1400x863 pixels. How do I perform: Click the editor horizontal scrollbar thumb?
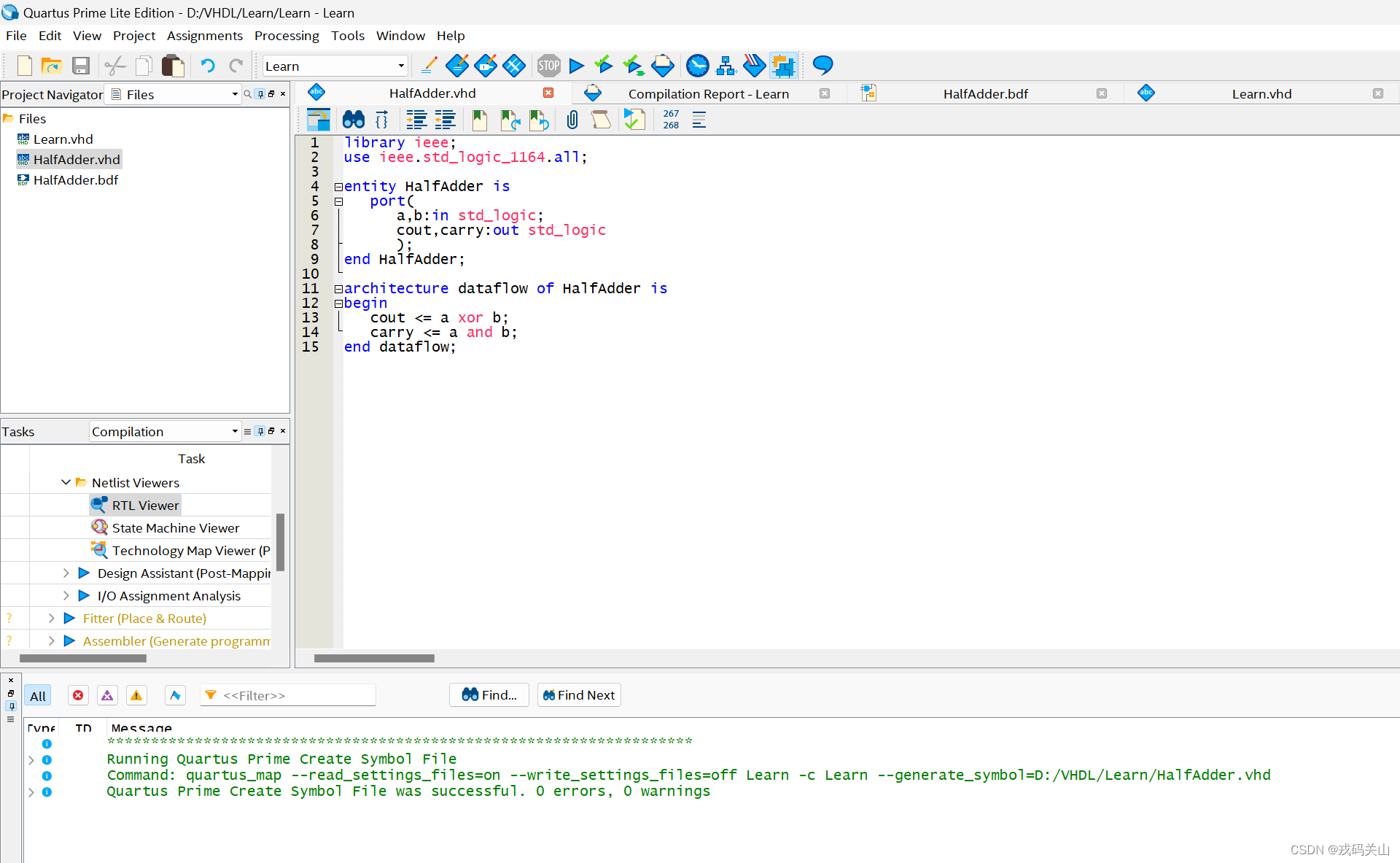374,658
